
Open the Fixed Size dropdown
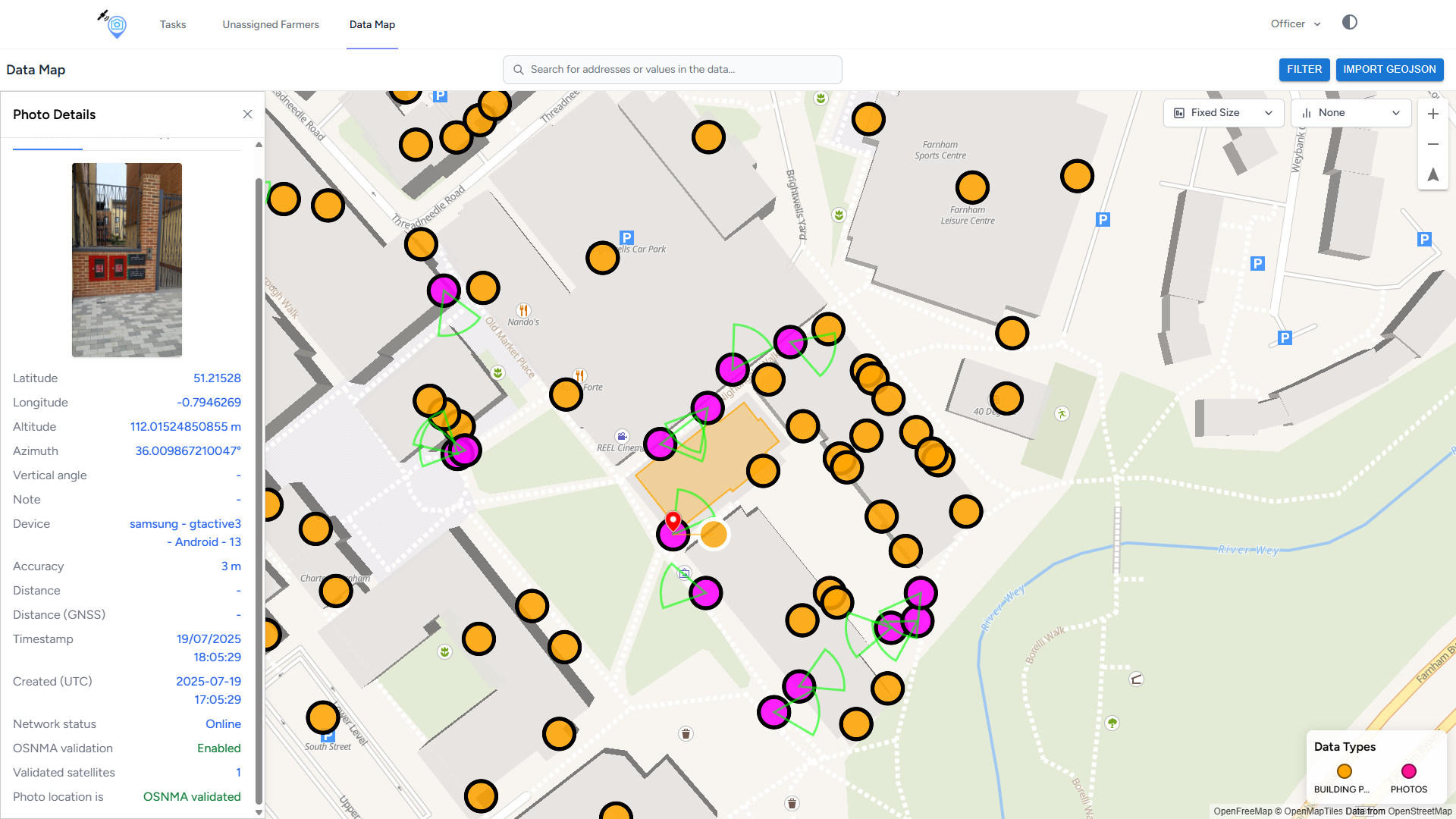tap(1223, 113)
